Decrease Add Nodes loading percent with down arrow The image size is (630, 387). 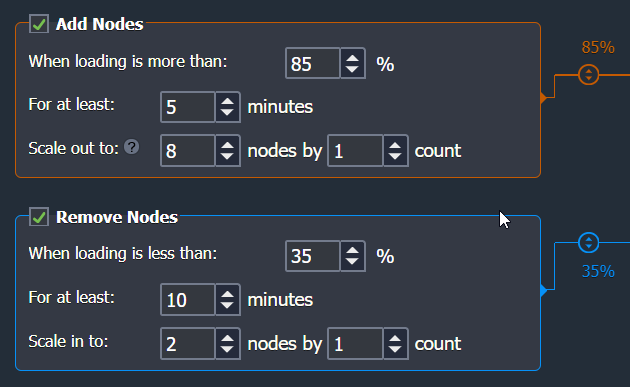pyautogui.click(x=352, y=69)
